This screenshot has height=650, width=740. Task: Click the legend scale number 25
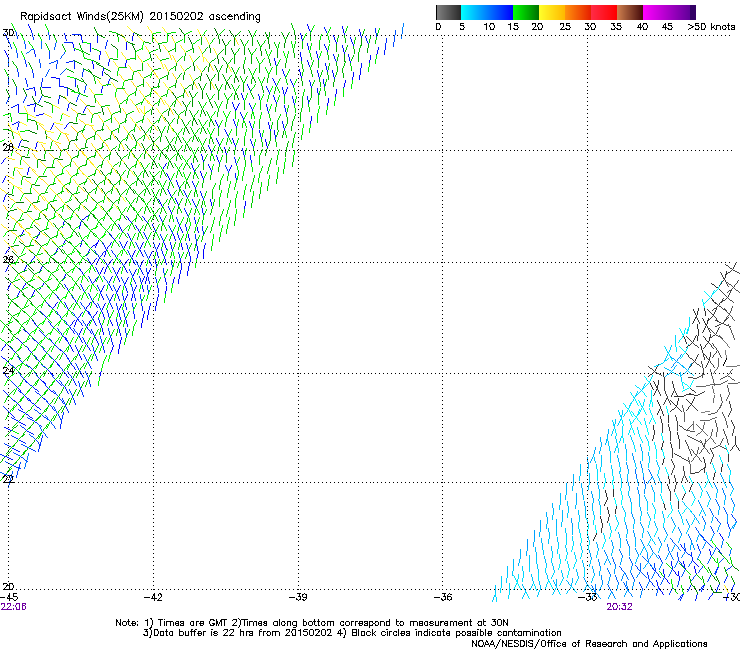click(x=565, y=27)
